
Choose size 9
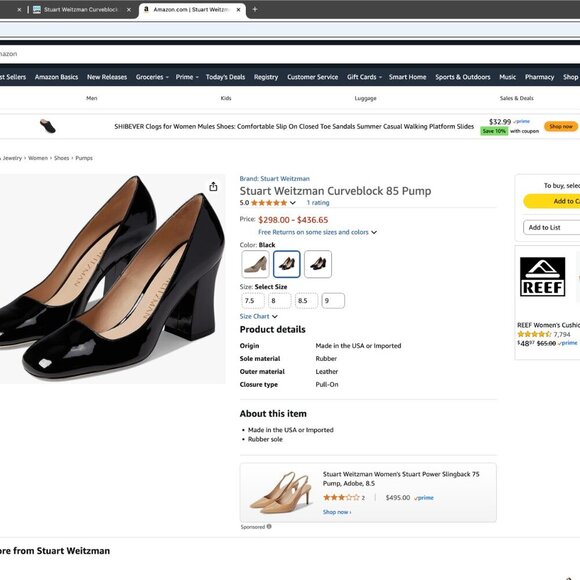point(333,301)
